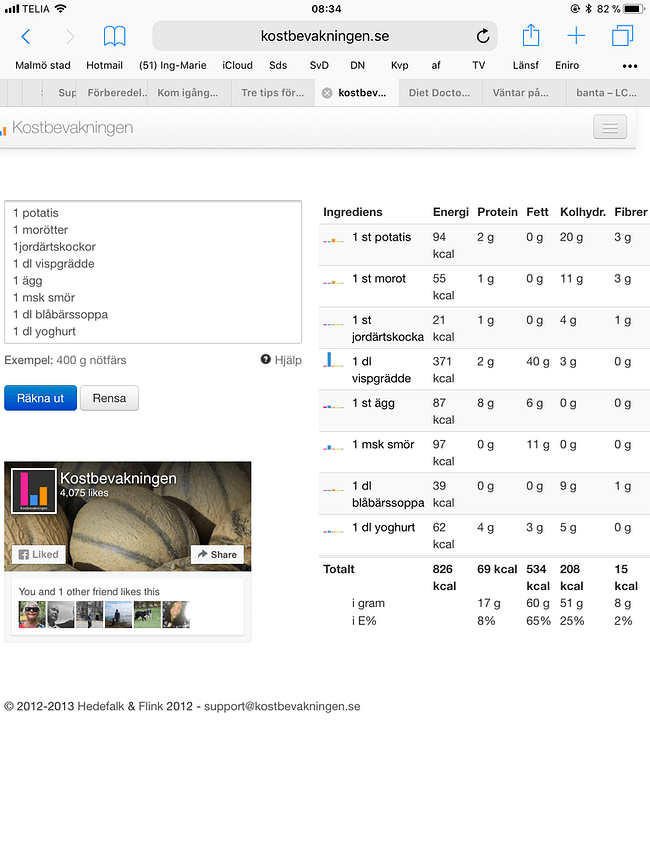Click the Facebook Liked button
Screen dimensions: 650x867
pyautogui.click(x=39, y=554)
